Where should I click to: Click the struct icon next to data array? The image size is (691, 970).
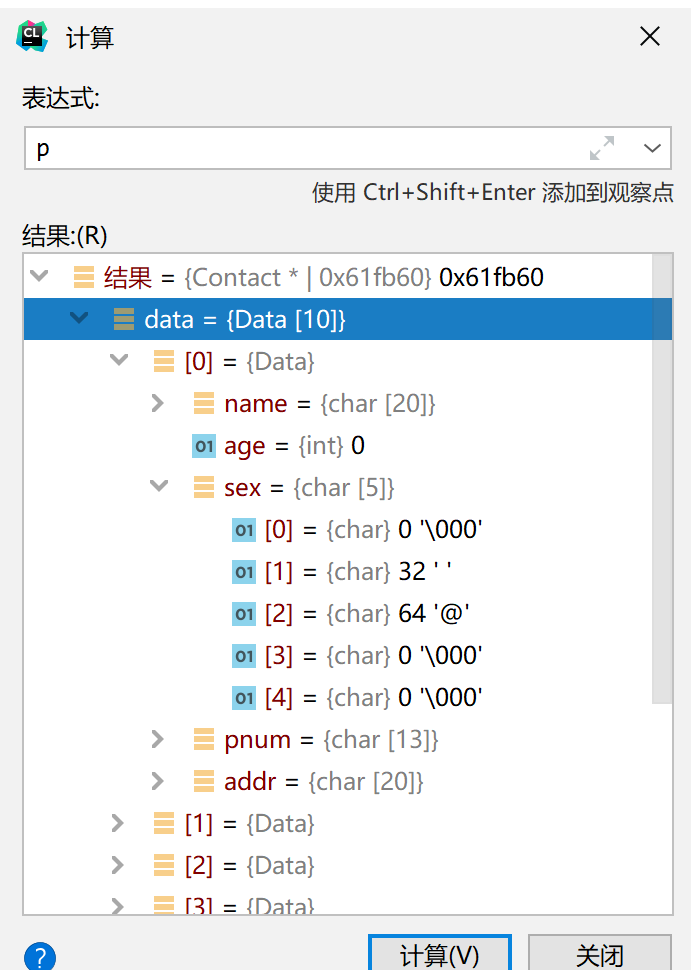tap(124, 318)
